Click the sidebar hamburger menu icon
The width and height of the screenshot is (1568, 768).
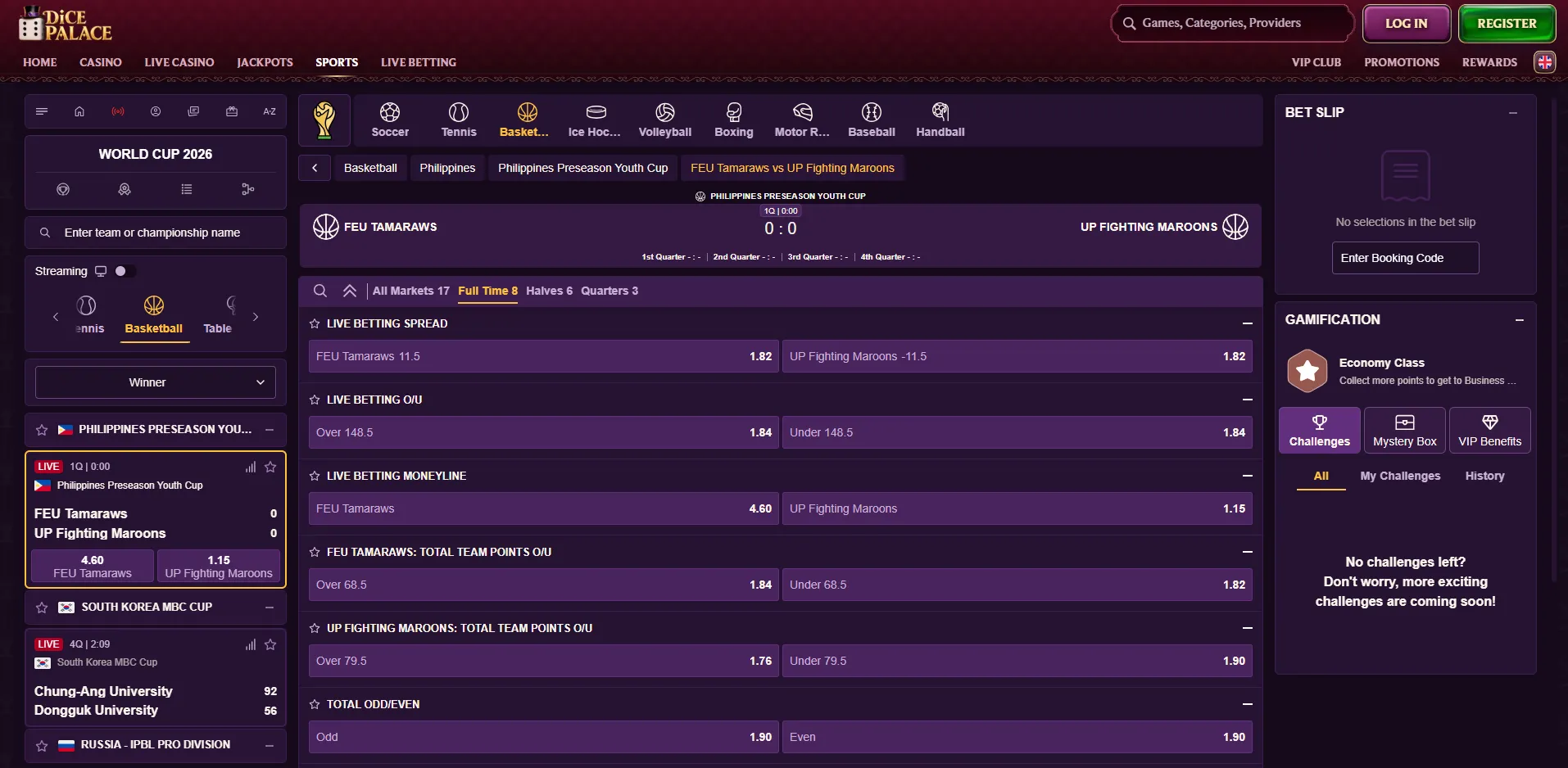click(x=42, y=111)
